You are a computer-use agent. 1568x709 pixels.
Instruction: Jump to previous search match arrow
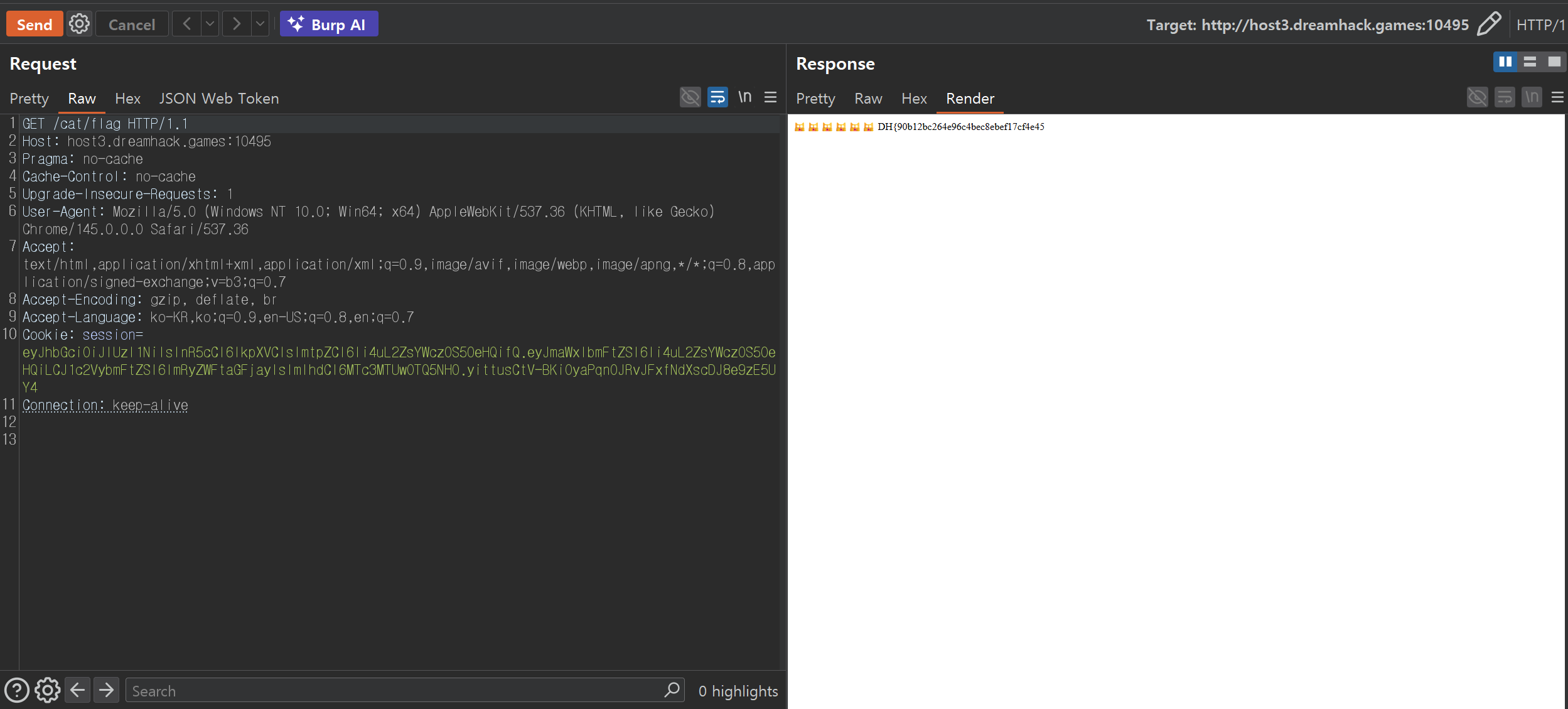pos(78,691)
